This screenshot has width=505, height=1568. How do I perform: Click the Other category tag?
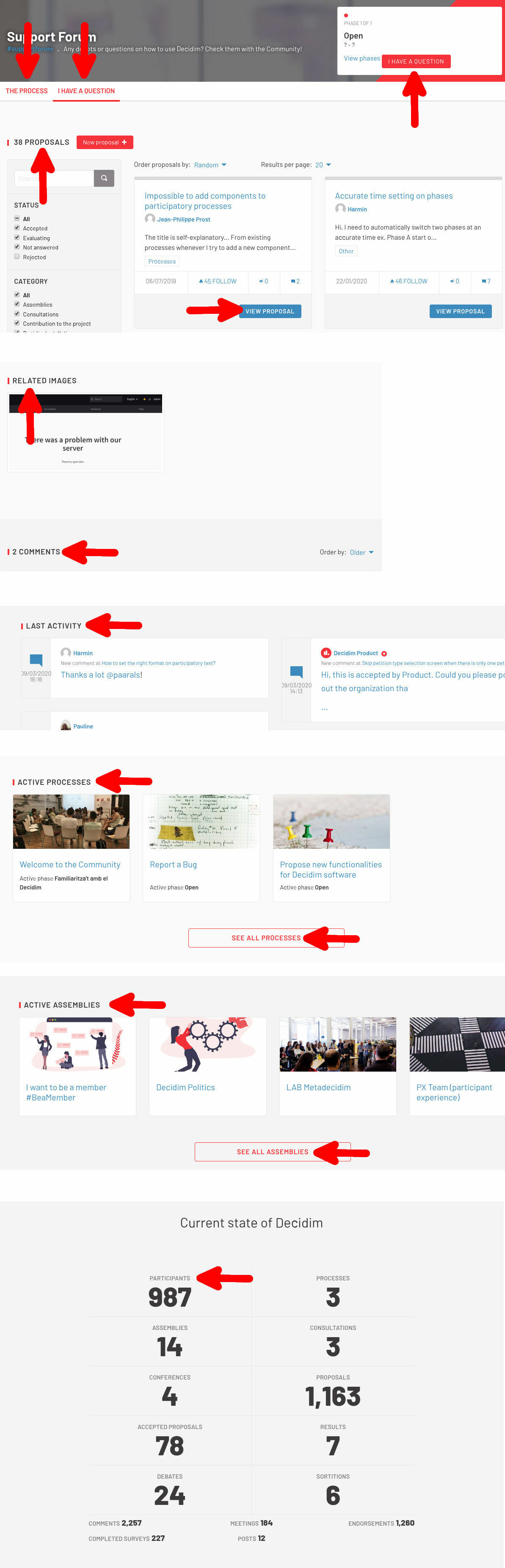pyautogui.click(x=346, y=251)
